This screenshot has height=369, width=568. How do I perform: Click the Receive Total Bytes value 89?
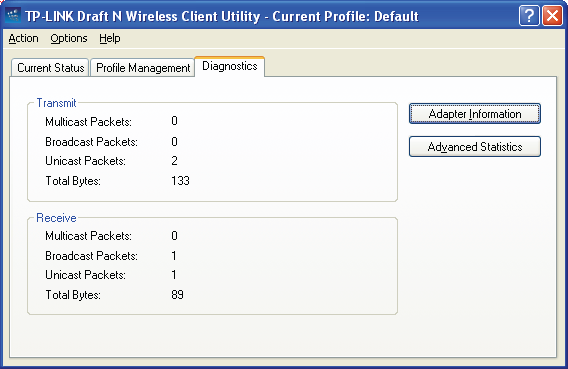coord(178,294)
